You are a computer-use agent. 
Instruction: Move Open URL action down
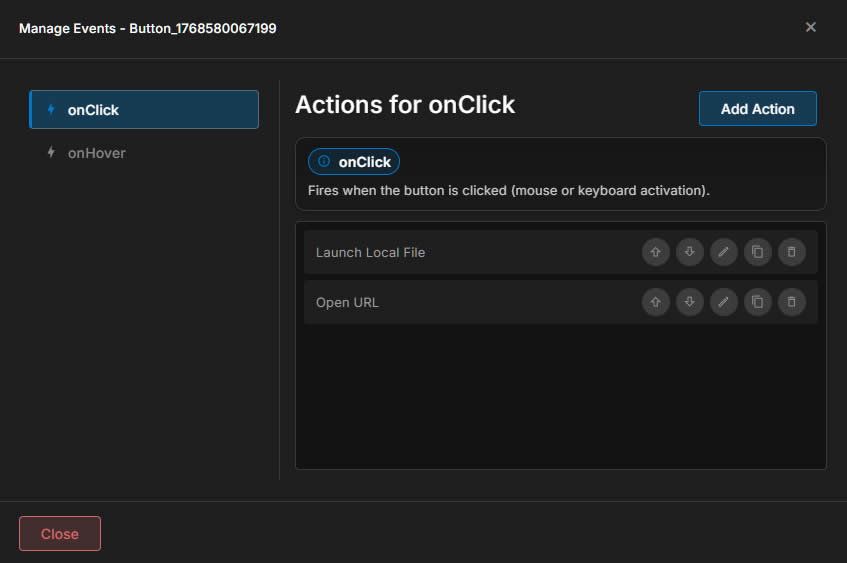pyautogui.click(x=689, y=302)
